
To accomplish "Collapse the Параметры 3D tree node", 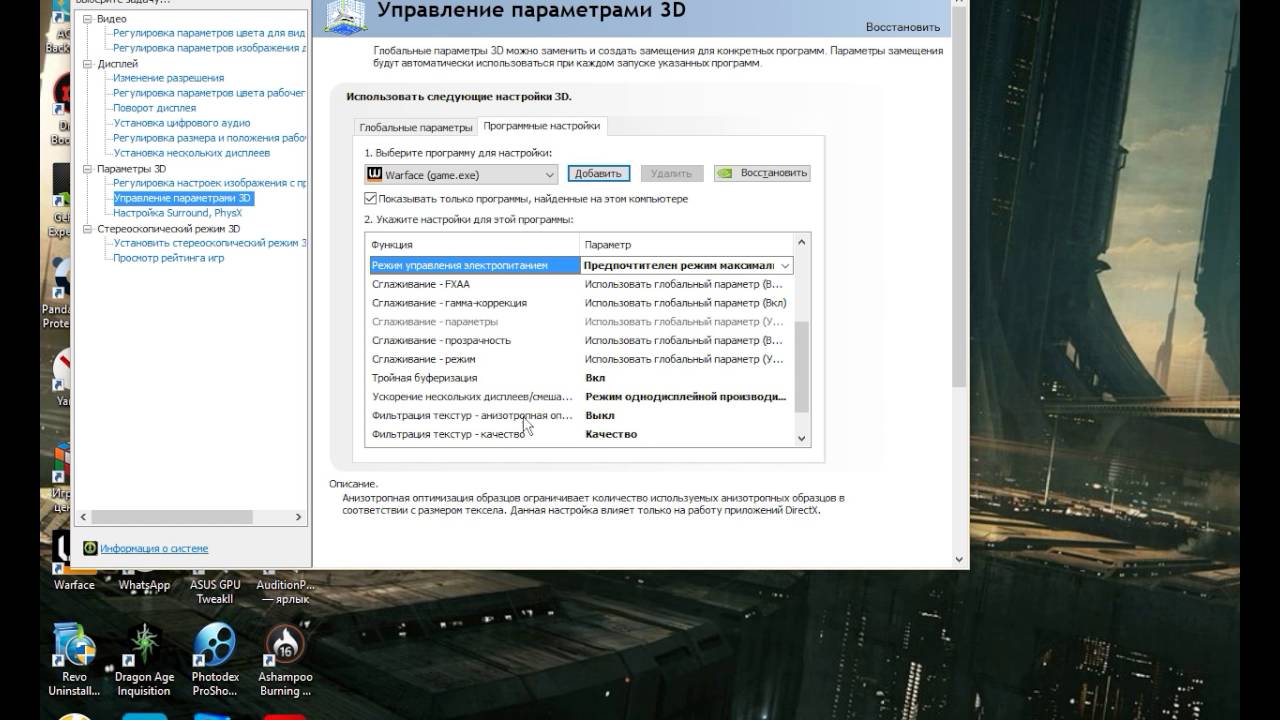I will (87, 169).
